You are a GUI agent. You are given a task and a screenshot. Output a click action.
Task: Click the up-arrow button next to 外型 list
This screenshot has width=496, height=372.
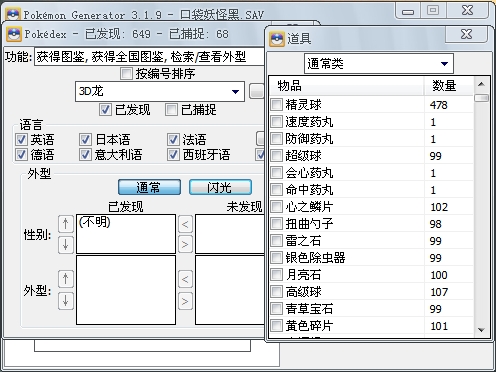point(66,279)
